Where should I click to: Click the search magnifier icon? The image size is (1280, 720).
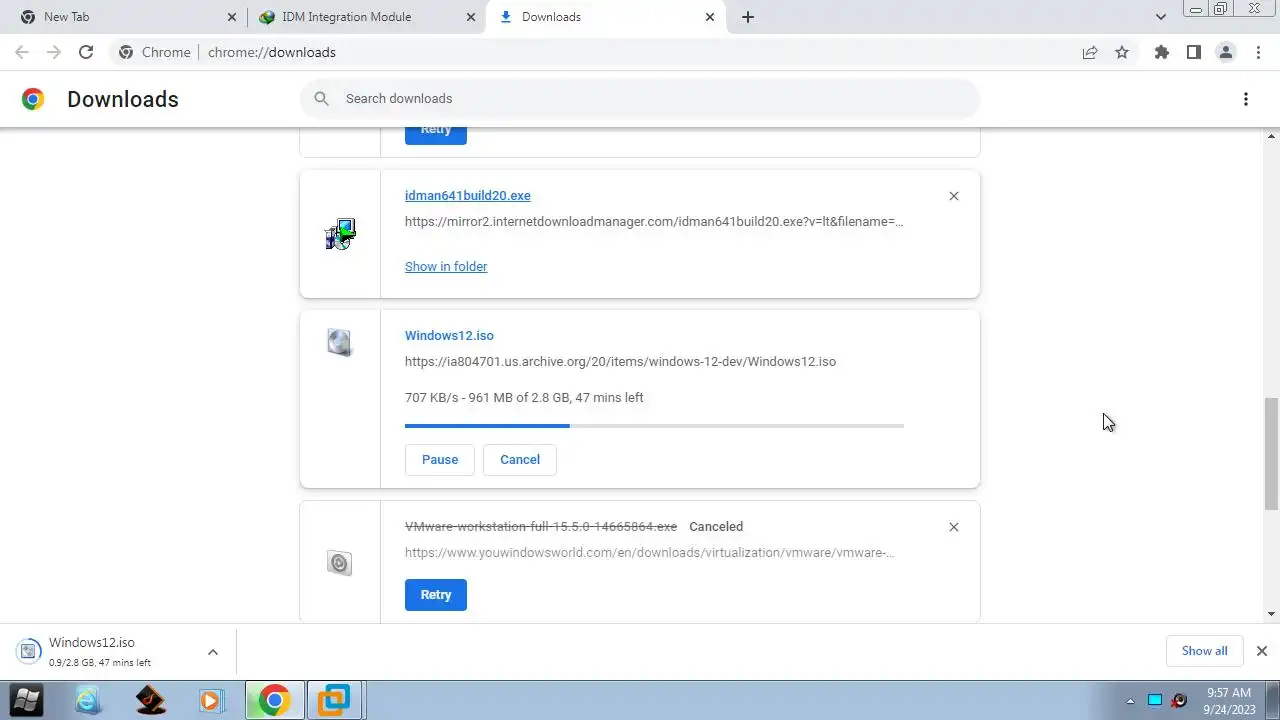321,98
